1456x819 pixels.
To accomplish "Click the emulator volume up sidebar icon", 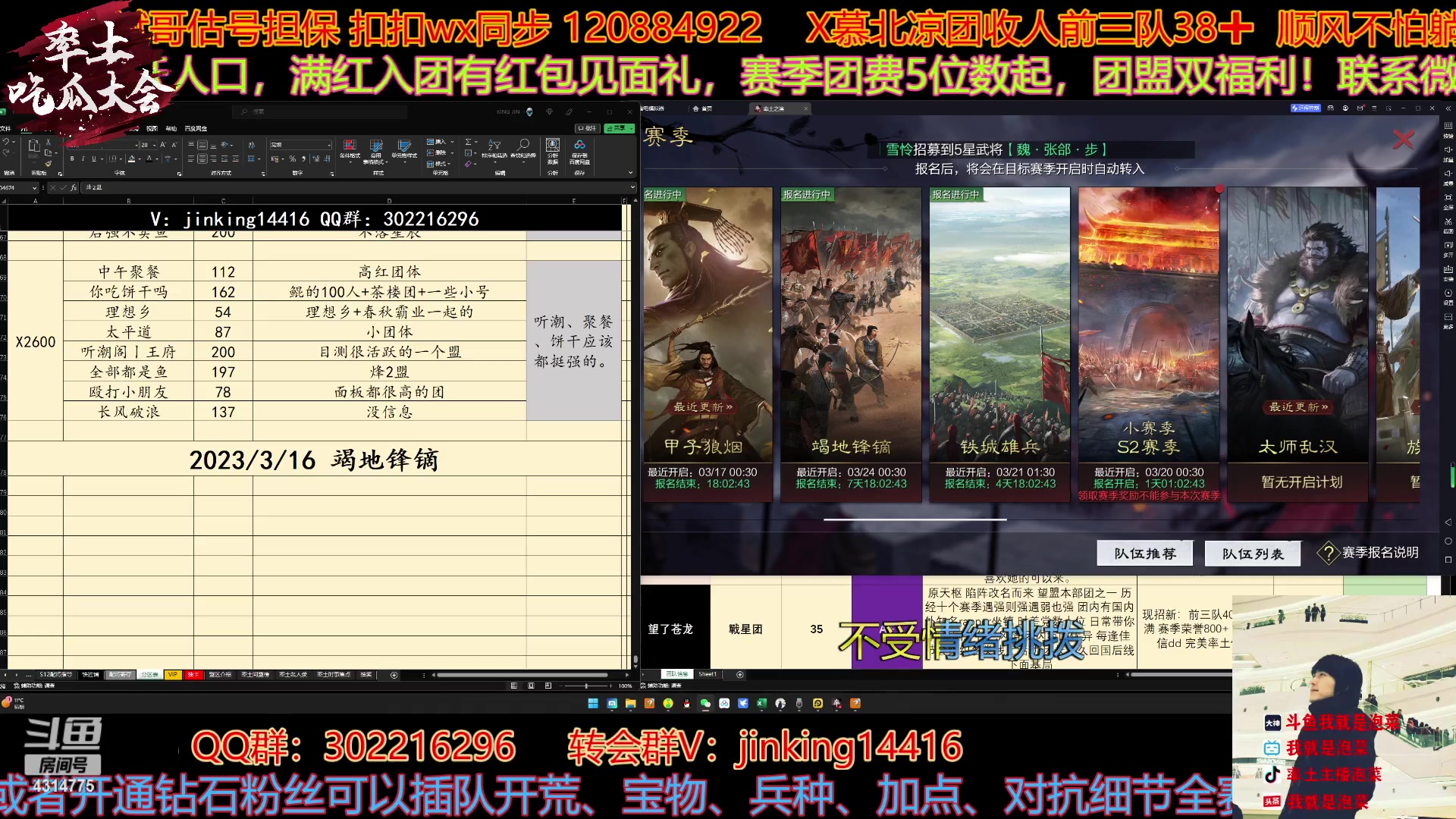I will tap(1448, 149).
